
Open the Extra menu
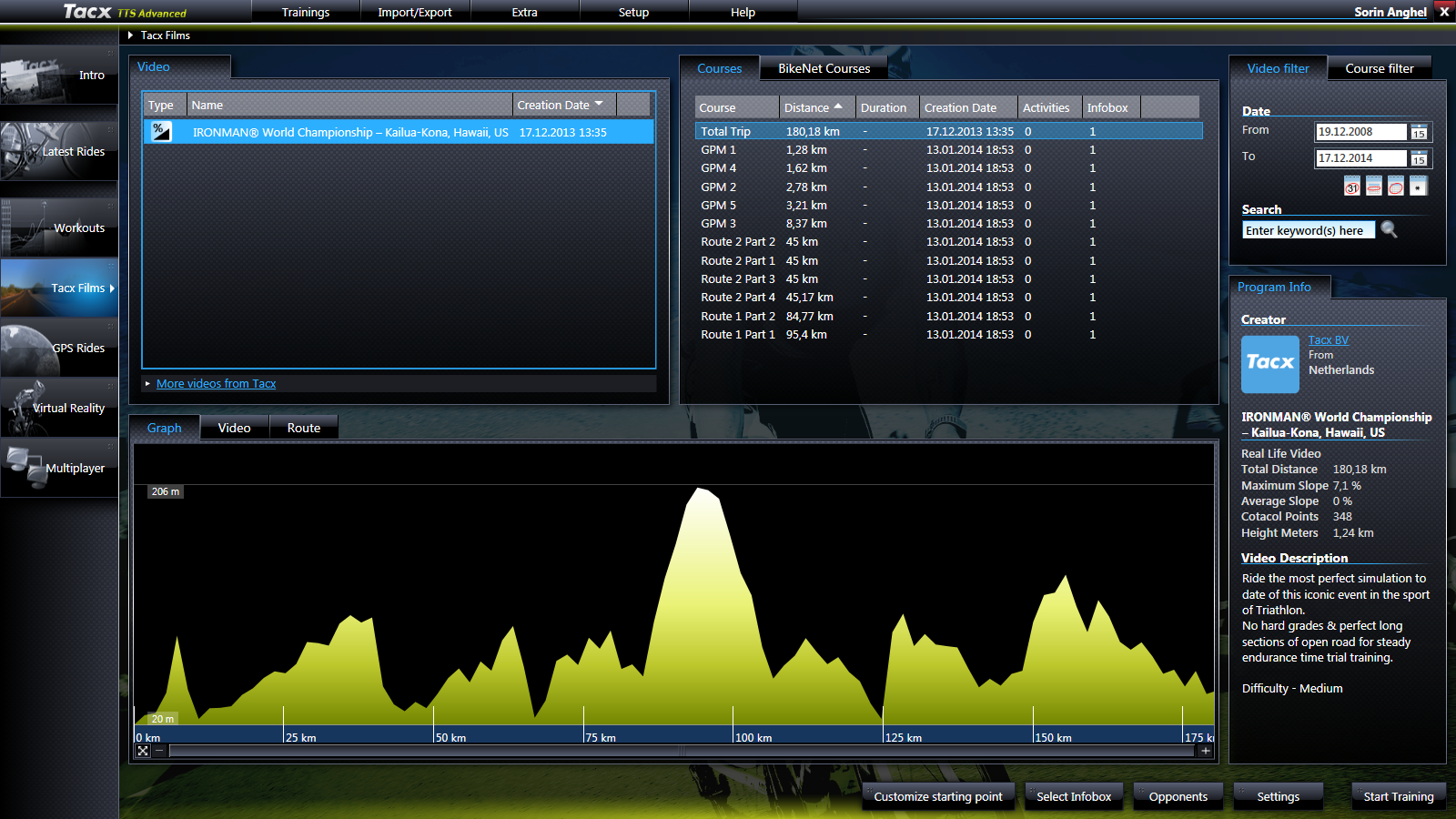click(x=525, y=12)
